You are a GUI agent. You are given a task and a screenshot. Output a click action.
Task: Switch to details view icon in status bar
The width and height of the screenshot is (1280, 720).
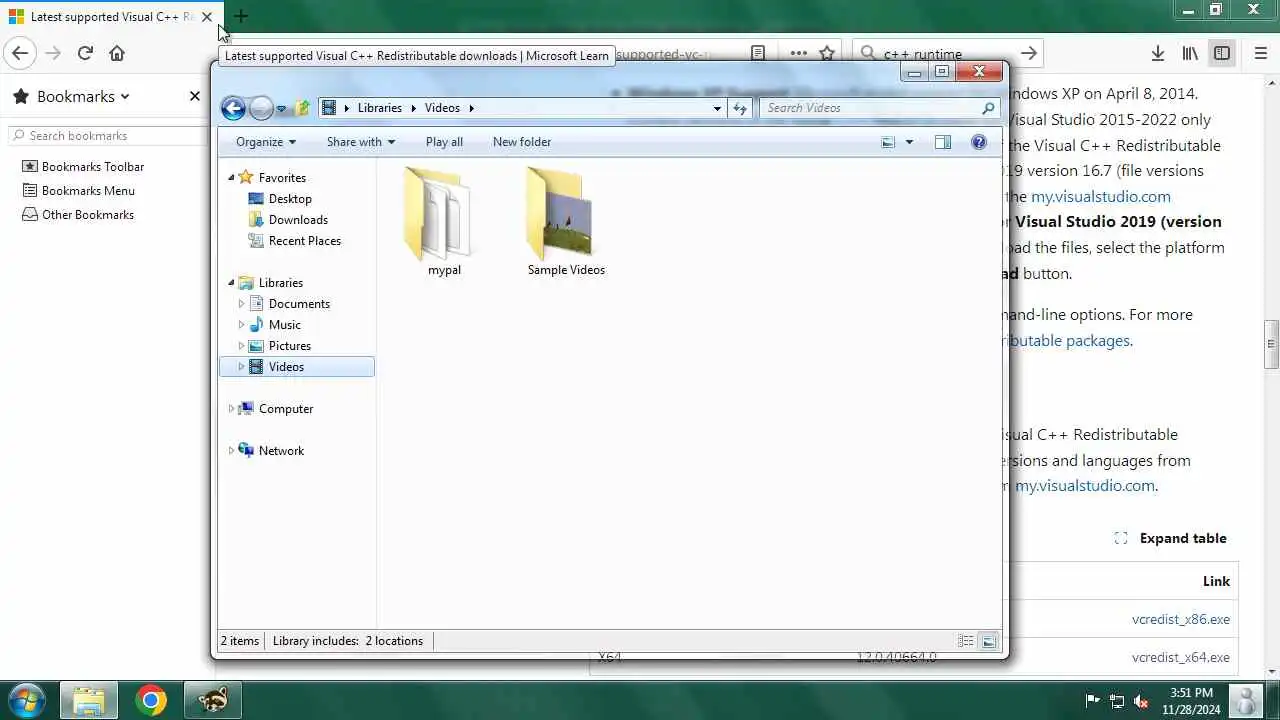click(x=966, y=641)
